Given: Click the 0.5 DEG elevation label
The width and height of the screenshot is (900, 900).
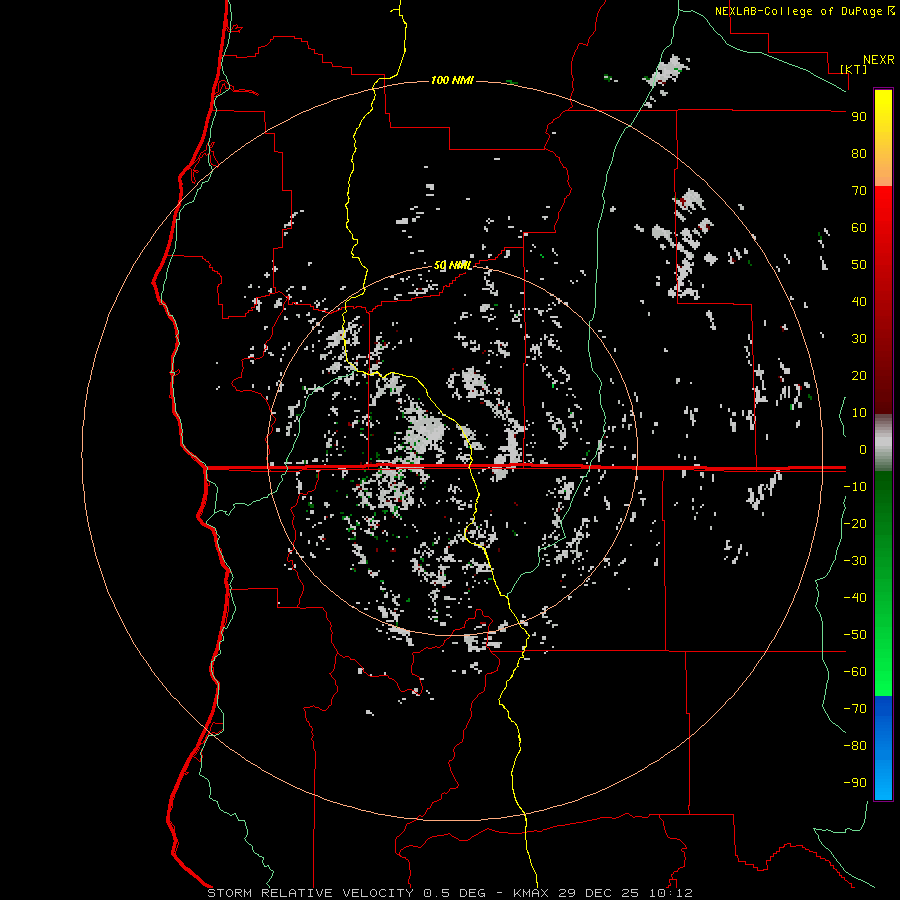Looking at the screenshot, I should pyautogui.click(x=455, y=893).
